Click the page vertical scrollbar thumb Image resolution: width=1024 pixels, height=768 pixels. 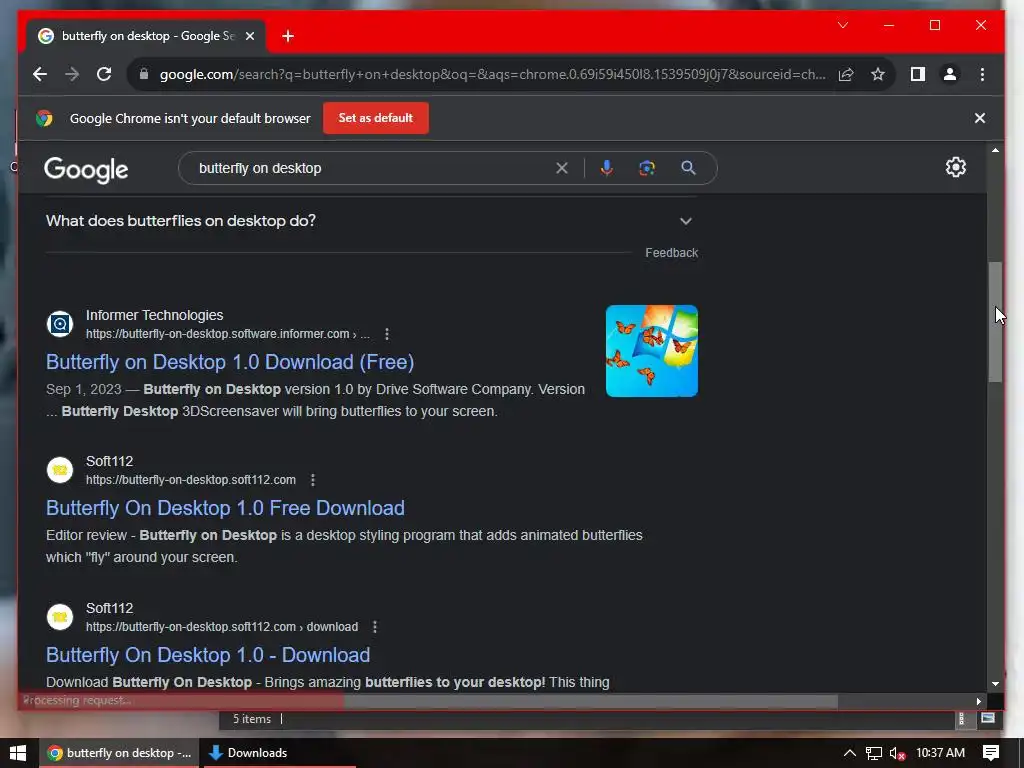(x=995, y=321)
